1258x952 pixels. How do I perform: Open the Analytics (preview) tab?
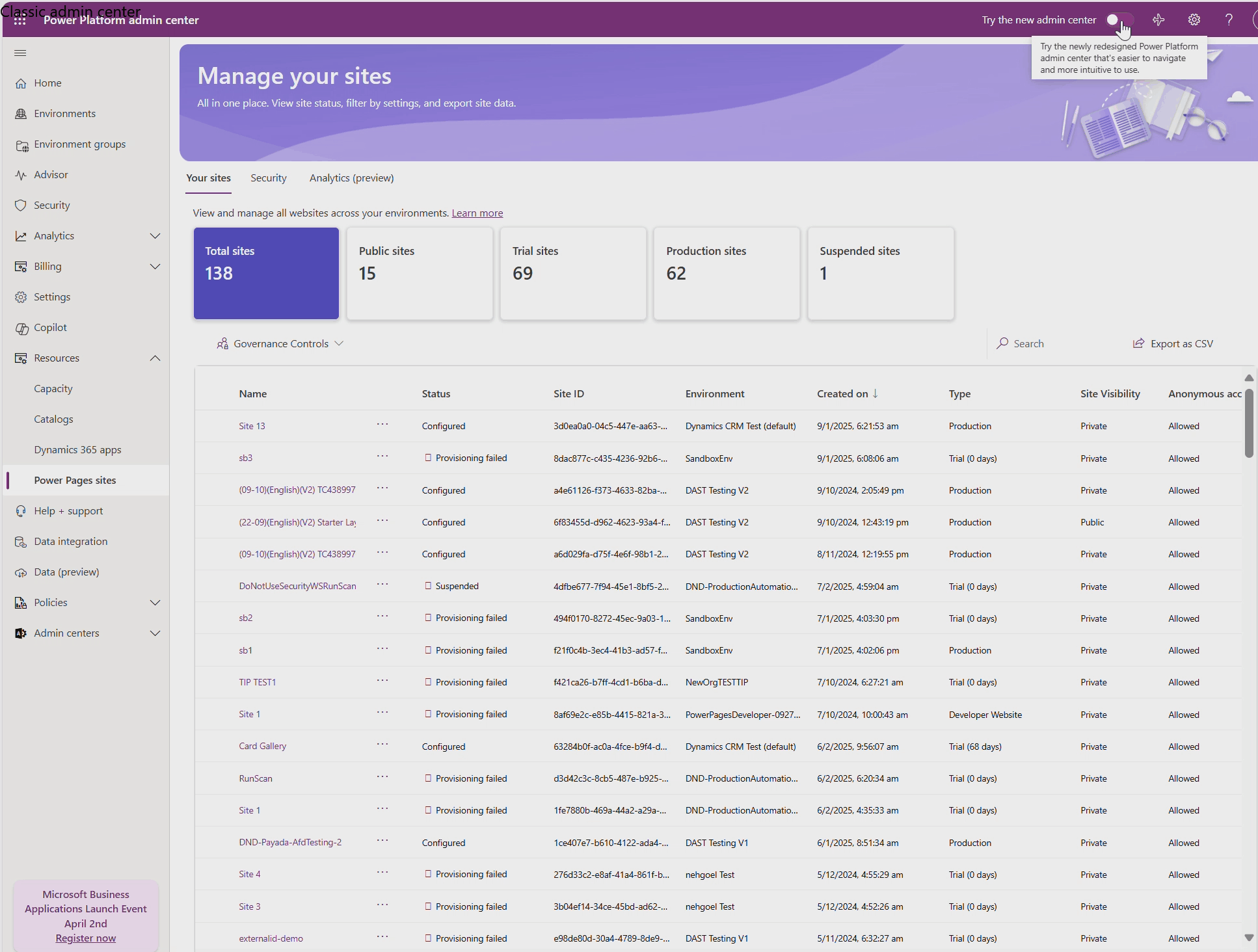351,178
